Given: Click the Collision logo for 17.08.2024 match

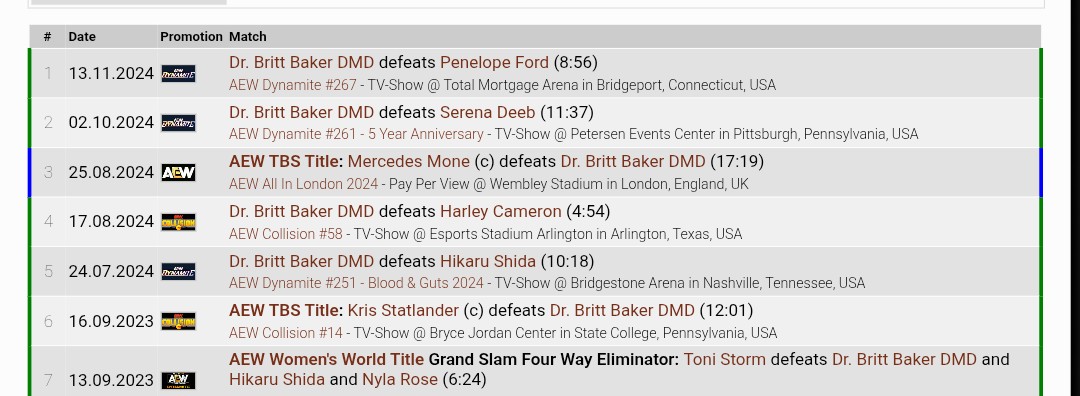Looking at the screenshot, I should 178,222.
